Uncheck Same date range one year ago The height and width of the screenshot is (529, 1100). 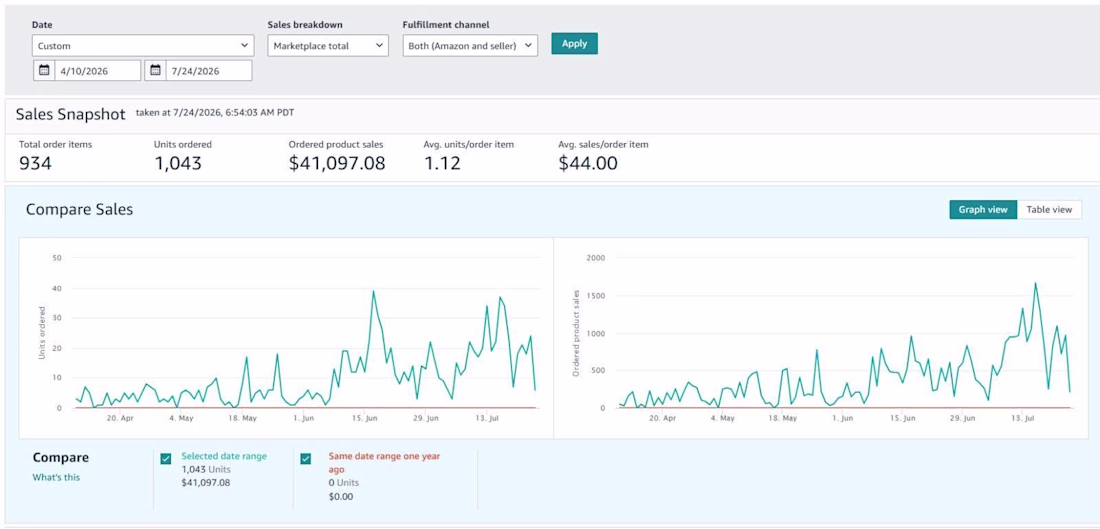point(306,459)
